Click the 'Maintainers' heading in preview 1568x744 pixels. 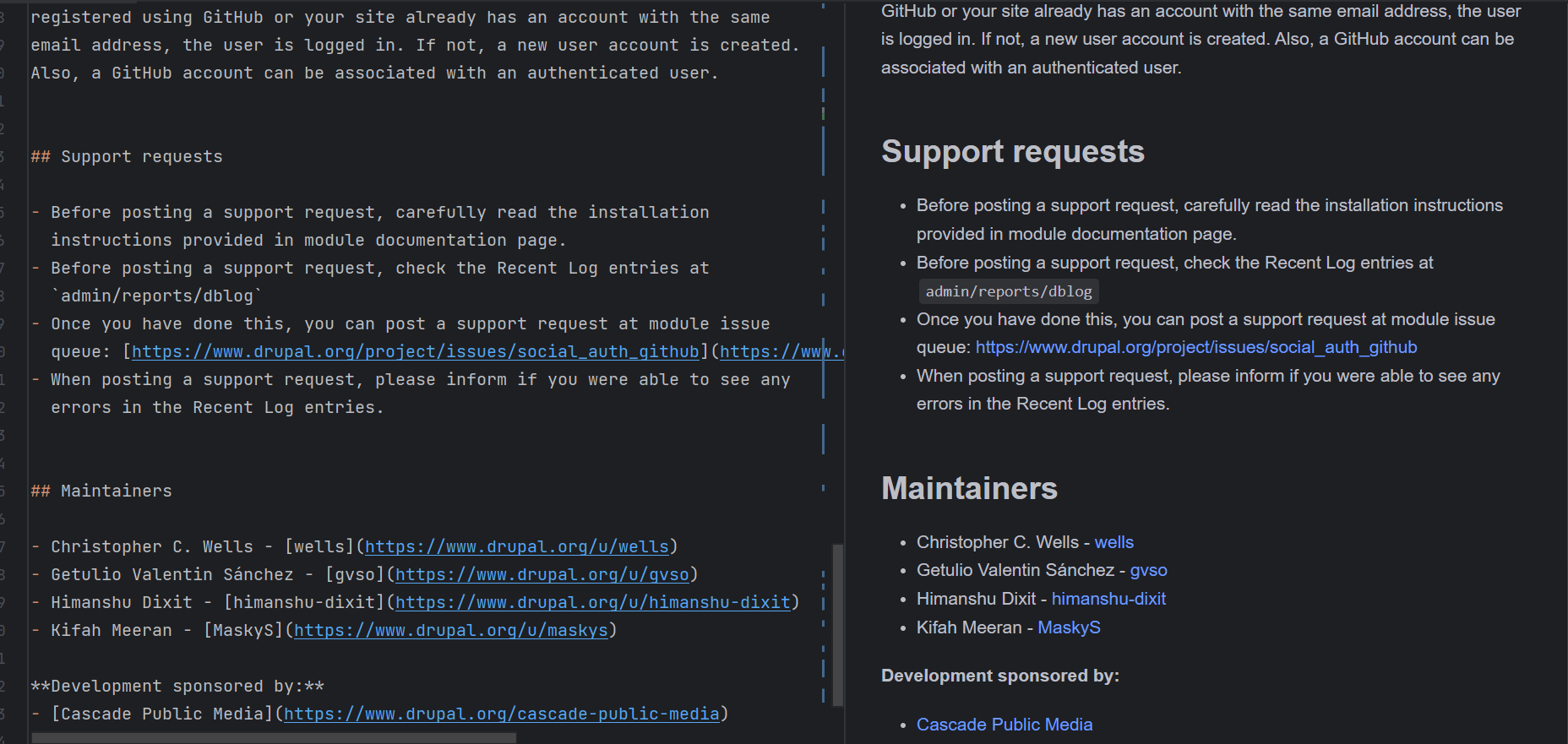click(969, 488)
